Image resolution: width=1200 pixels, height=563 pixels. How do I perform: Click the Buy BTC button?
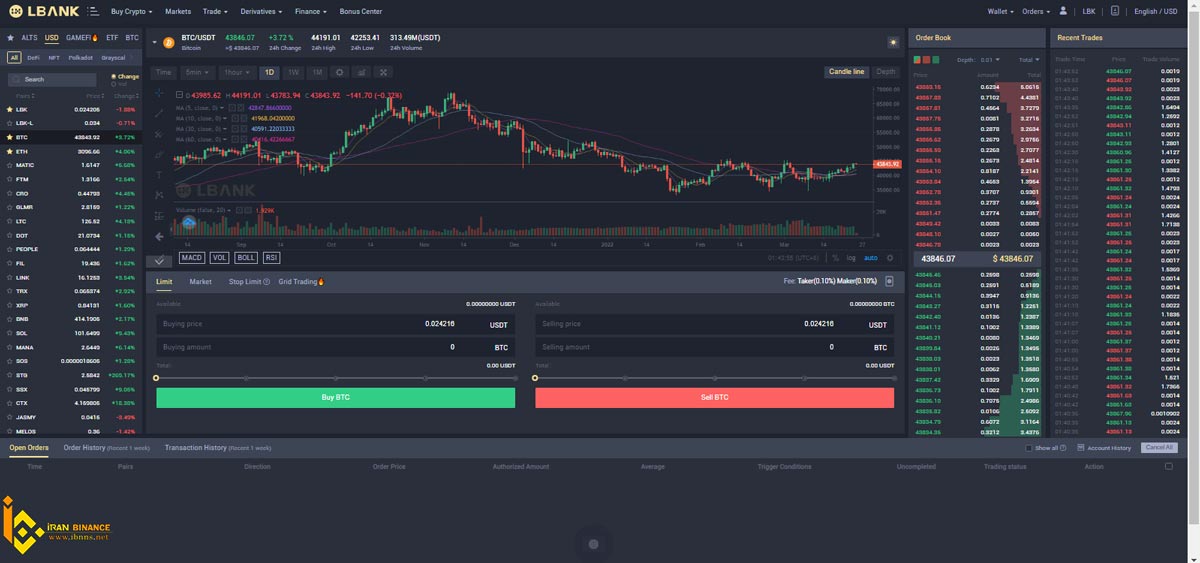pos(335,397)
